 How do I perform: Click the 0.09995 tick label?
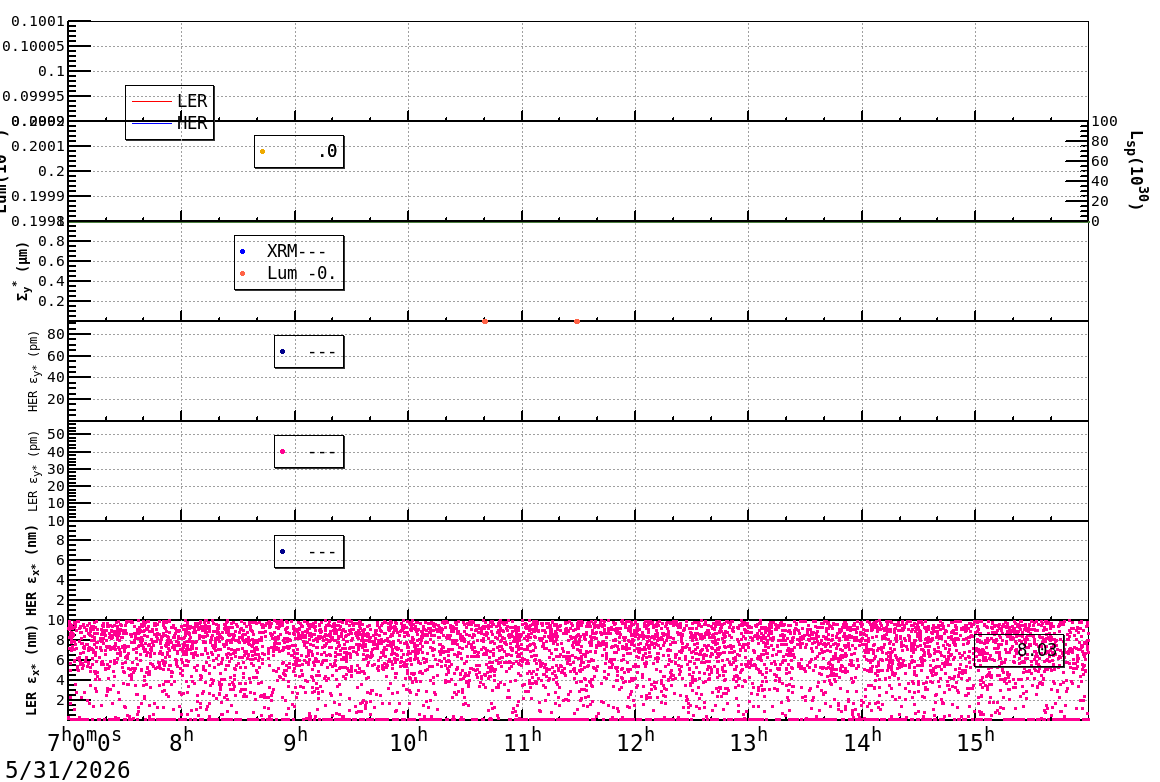[x=33, y=96]
